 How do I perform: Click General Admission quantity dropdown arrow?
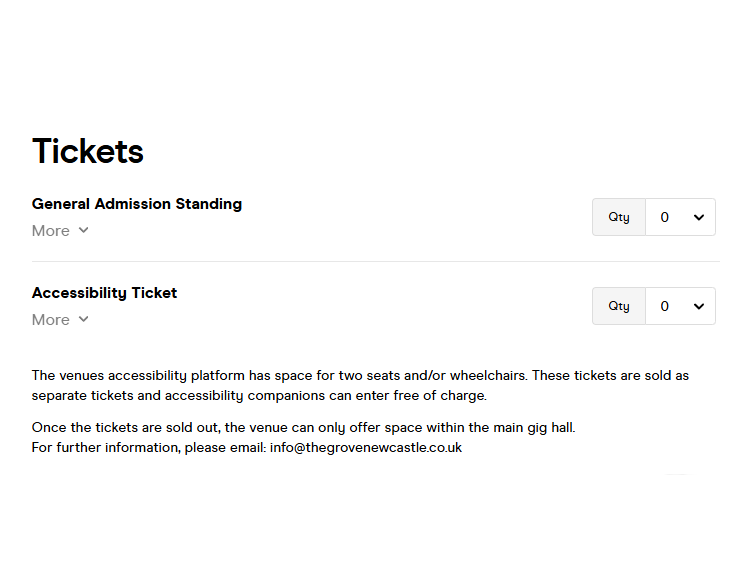(x=699, y=217)
